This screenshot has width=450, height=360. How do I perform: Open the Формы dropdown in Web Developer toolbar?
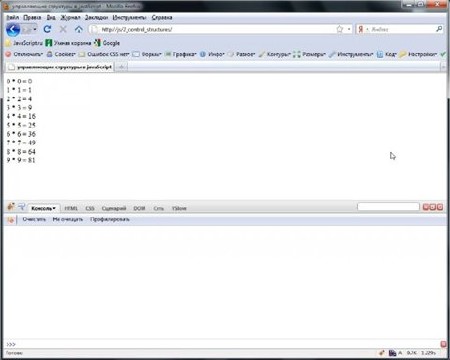tap(147, 54)
